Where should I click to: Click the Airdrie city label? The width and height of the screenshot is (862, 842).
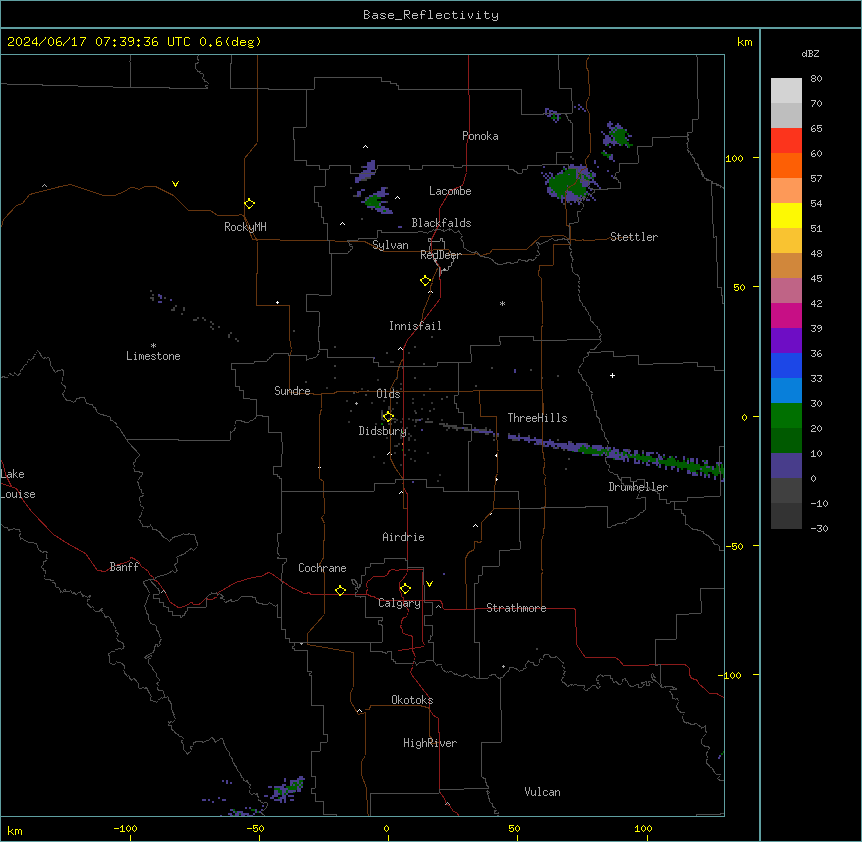[x=403, y=537]
